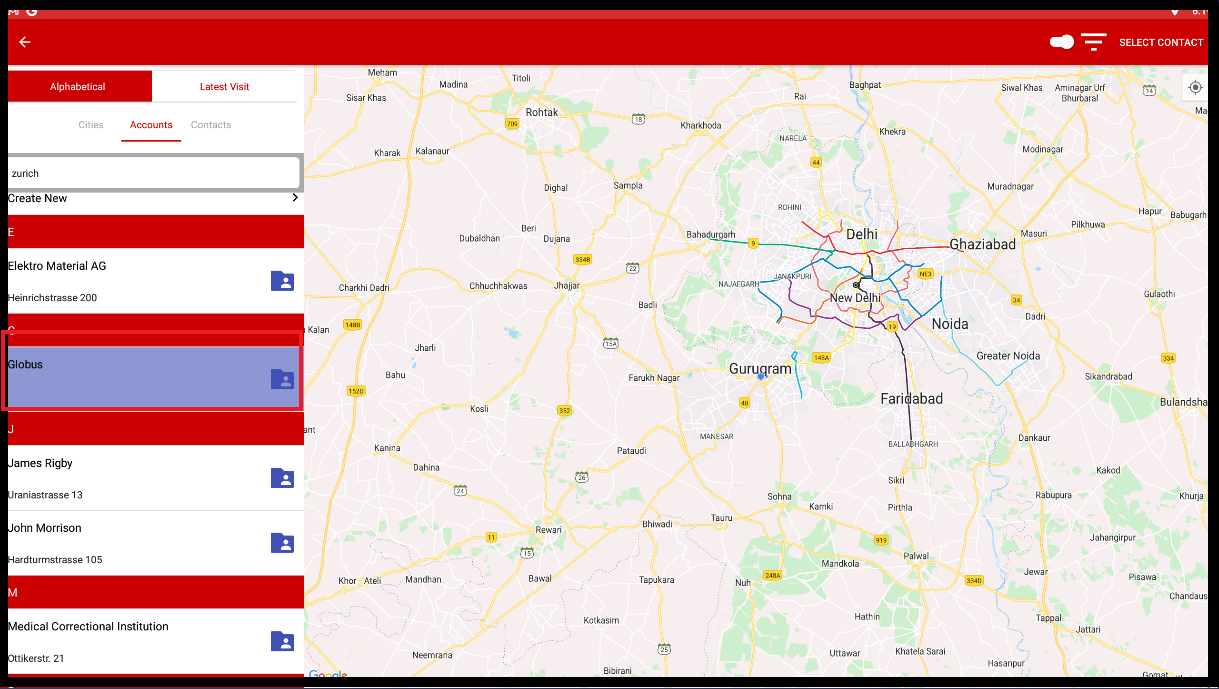Open John Morrison contact folder icon
Image resolution: width=1219 pixels, height=689 pixels.
click(x=283, y=543)
